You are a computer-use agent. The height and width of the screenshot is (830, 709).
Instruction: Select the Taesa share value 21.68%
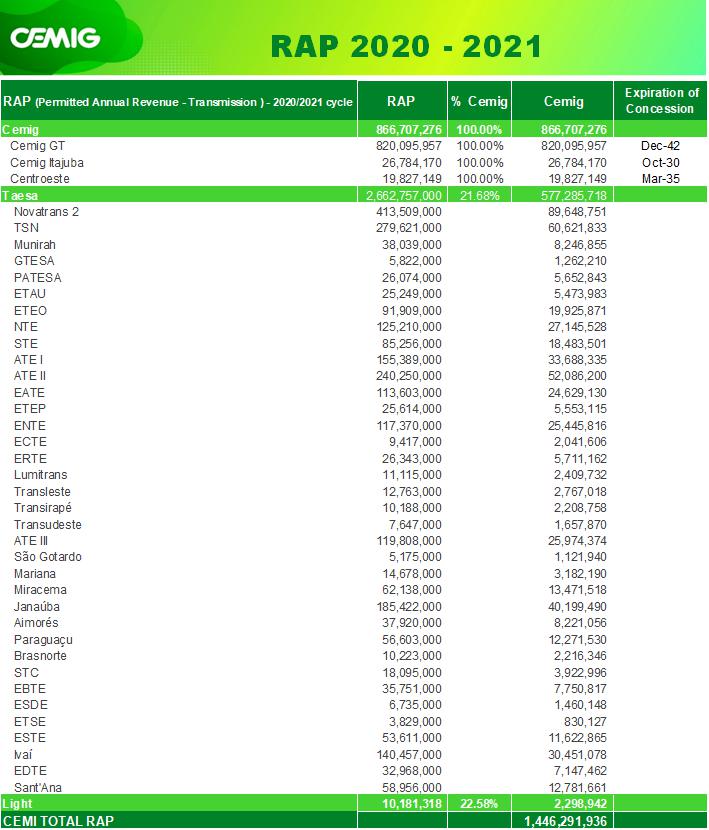(479, 195)
